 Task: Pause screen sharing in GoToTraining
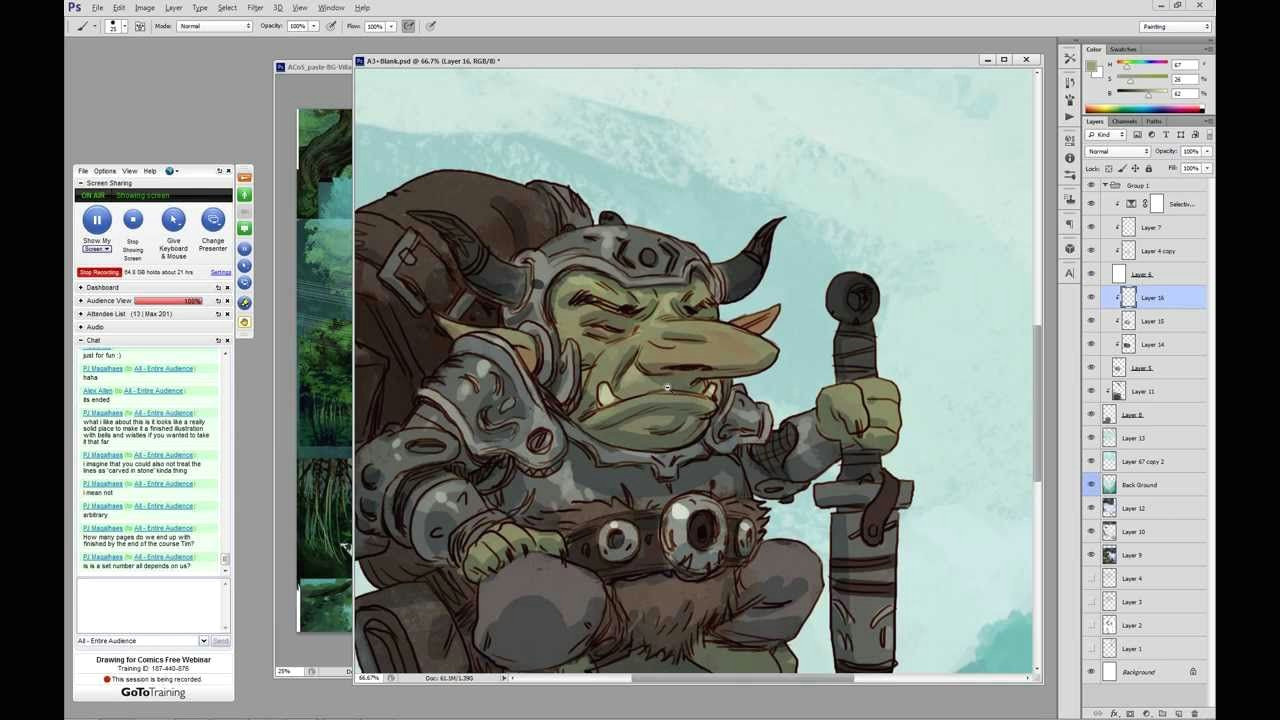coord(97,219)
